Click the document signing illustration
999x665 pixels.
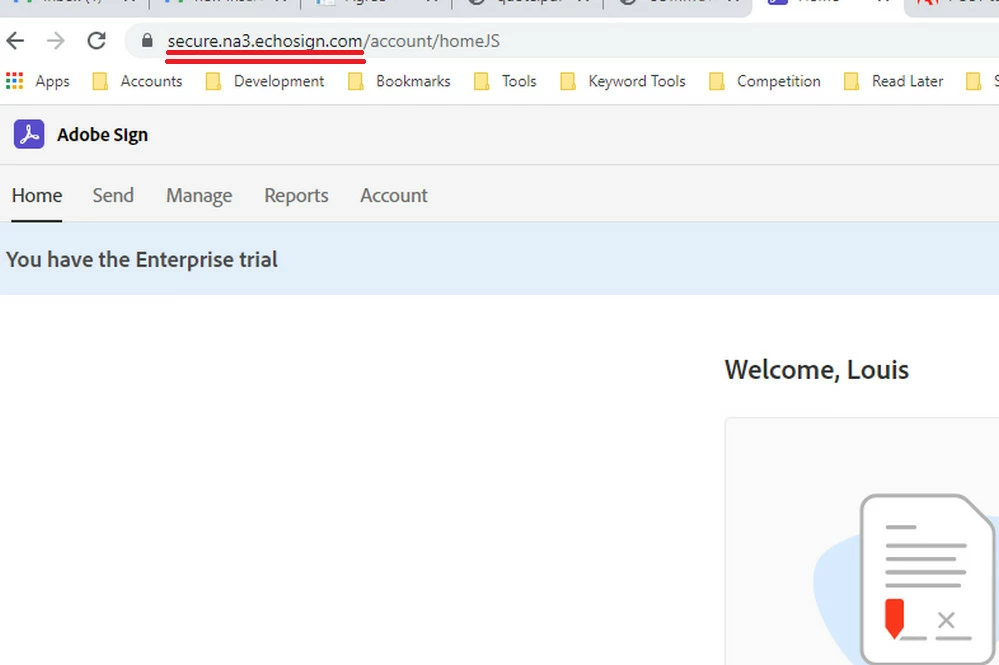click(906, 578)
